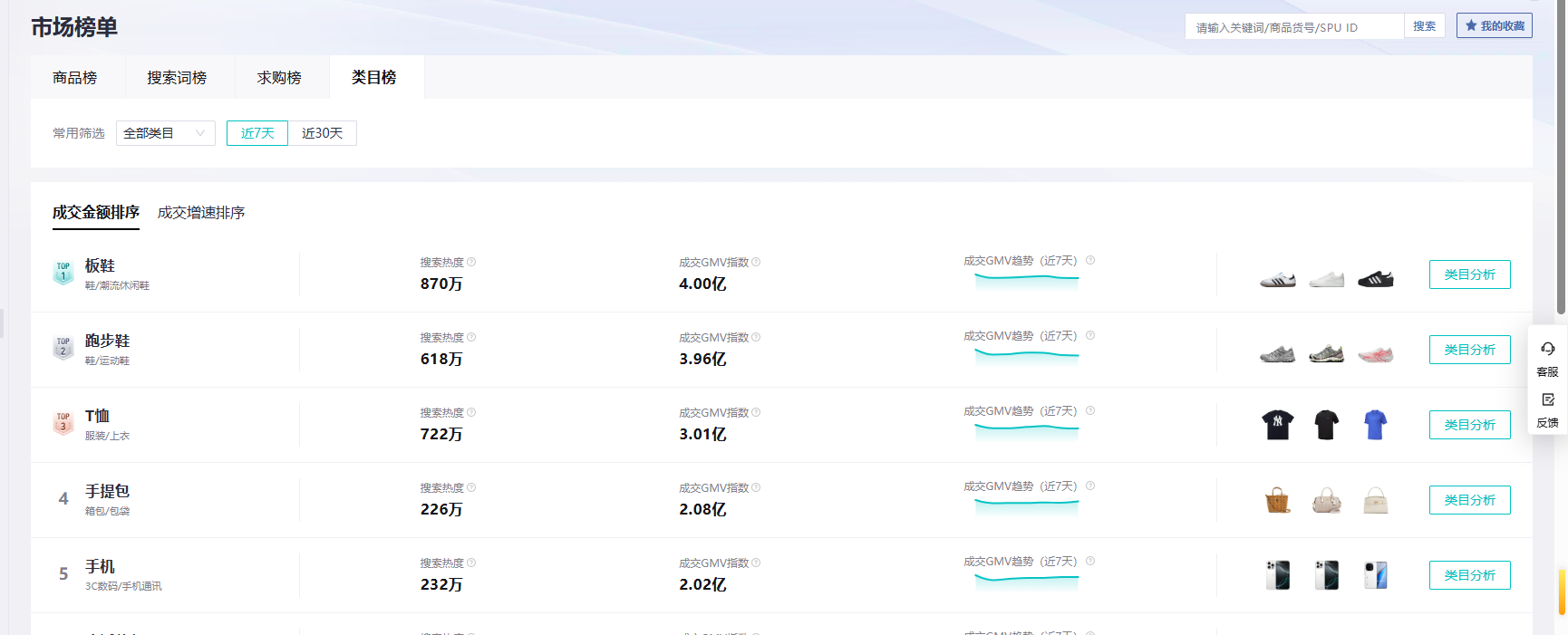The height and width of the screenshot is (635, 1568).
Task: Go to the 求购榜 tab
Action: pyautogui.click(x=279, y=78)
